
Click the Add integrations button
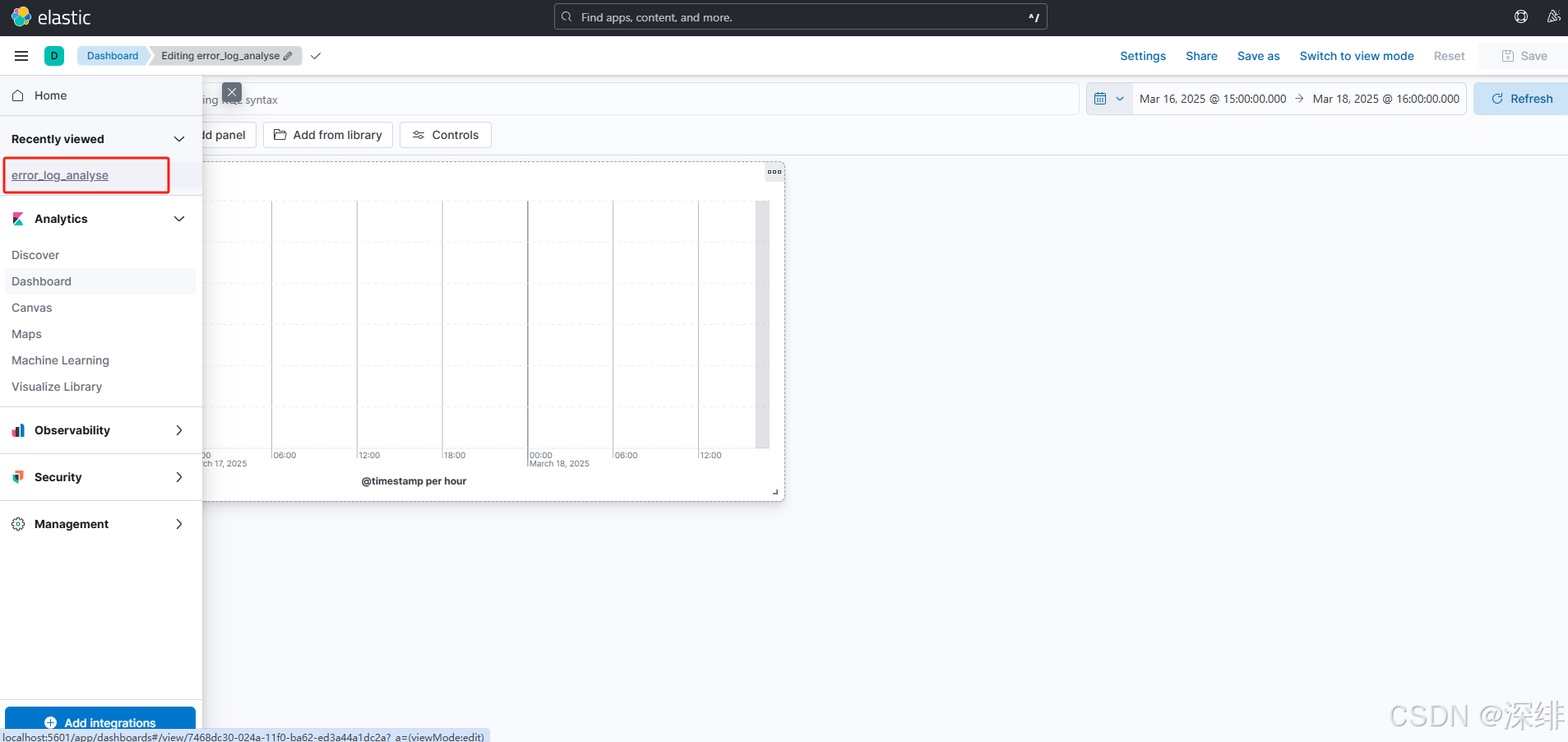100,721
